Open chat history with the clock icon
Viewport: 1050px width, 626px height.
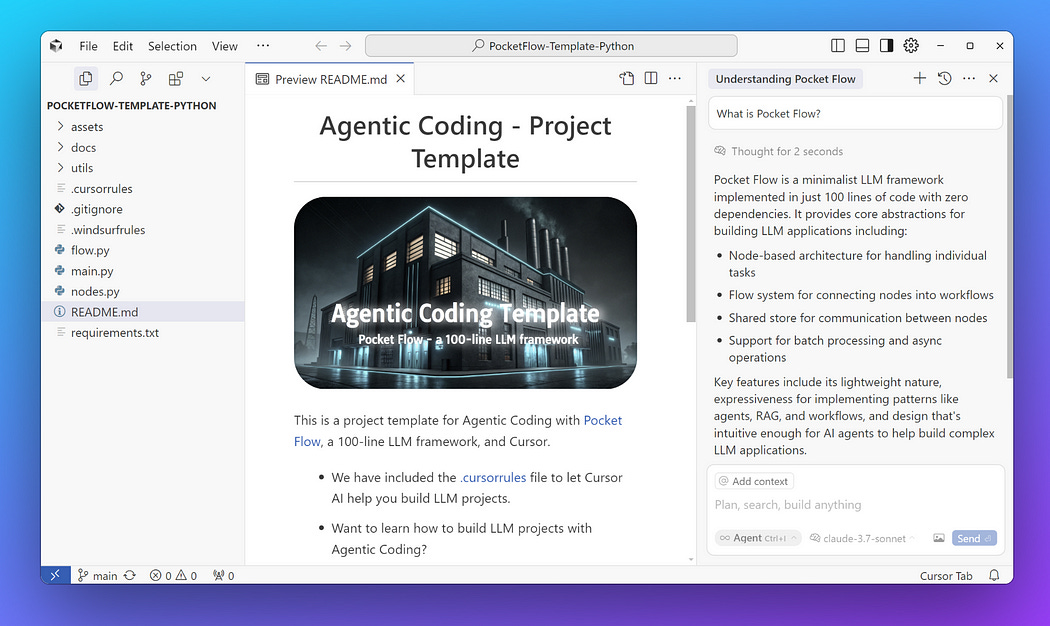tap(944, 78)
